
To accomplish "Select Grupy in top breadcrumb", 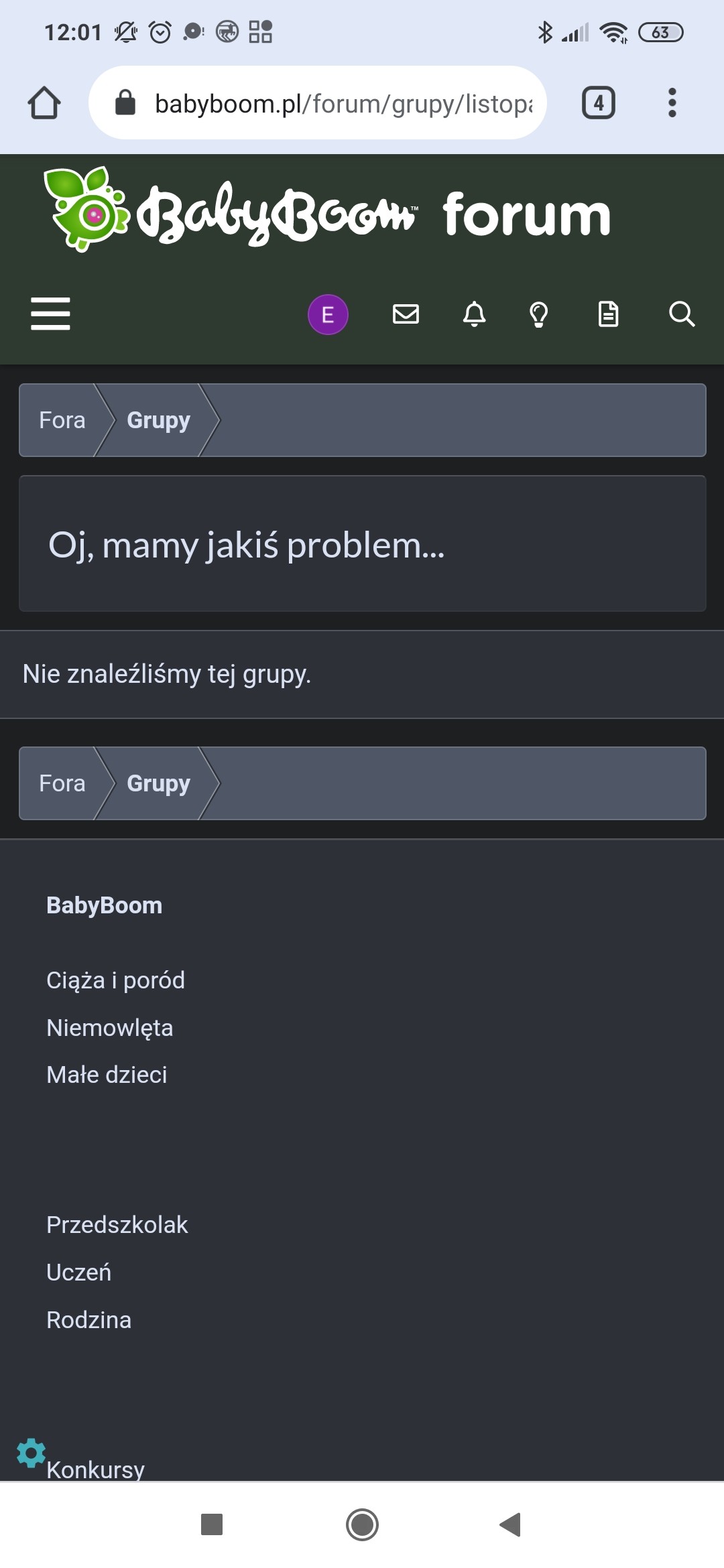I will tap(158, 420).
